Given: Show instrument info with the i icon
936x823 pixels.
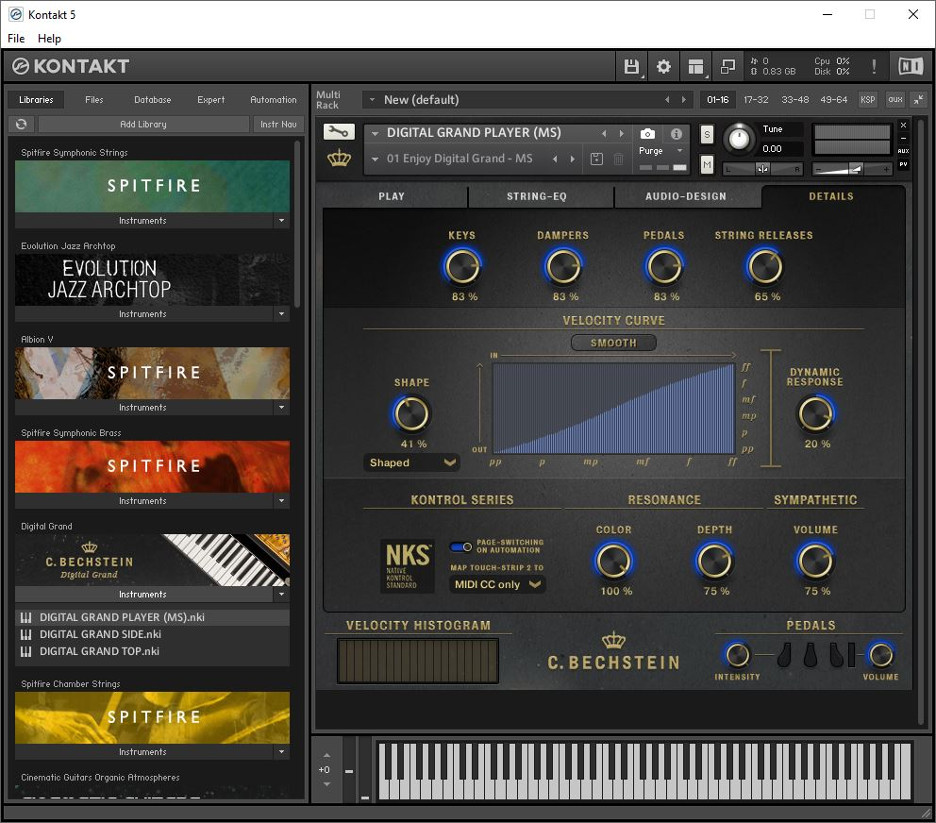Looking at the screenshot, I should (676, 134).
